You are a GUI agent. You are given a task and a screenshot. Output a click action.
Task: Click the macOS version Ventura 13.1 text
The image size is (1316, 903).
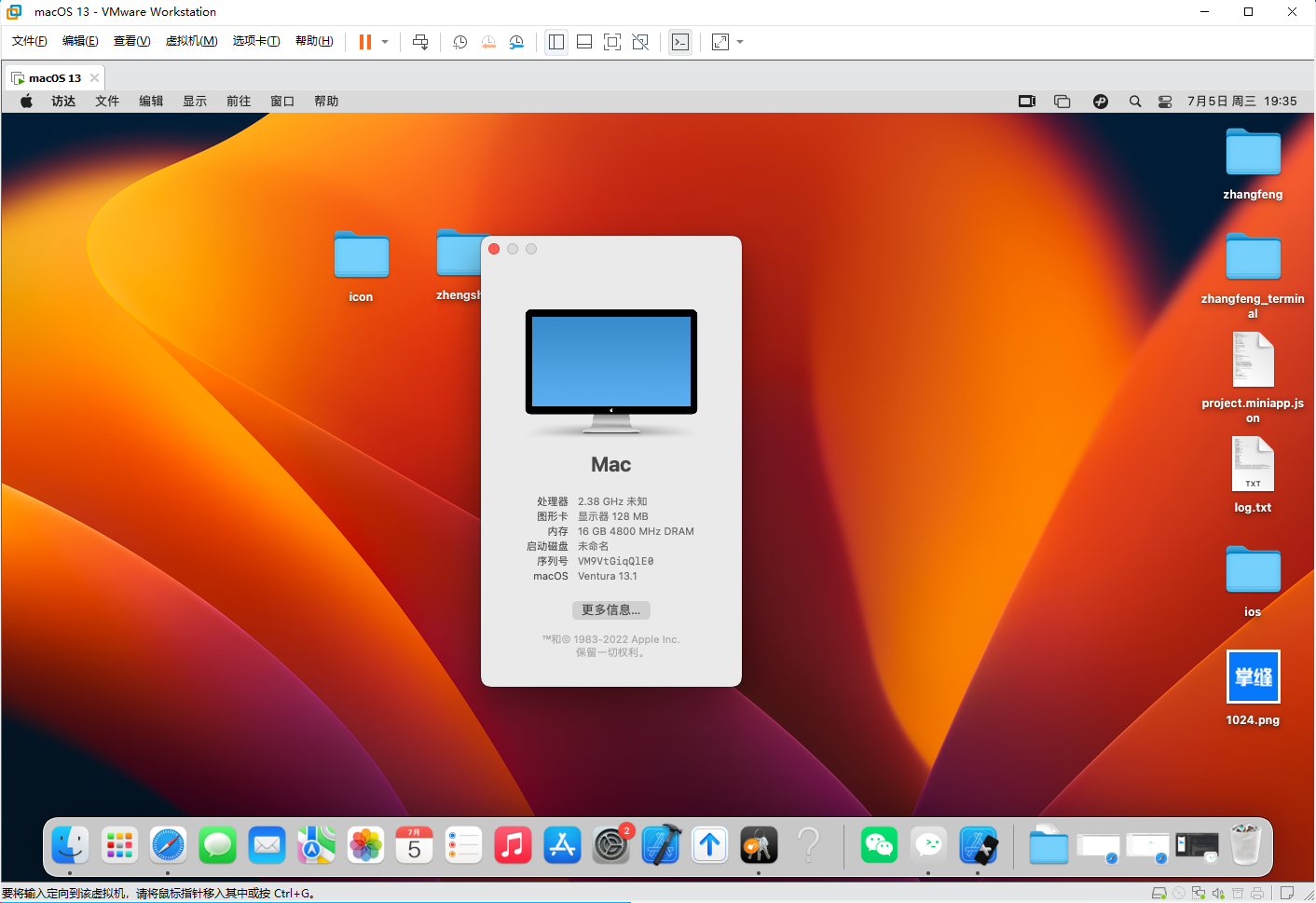tap(608, 577)
